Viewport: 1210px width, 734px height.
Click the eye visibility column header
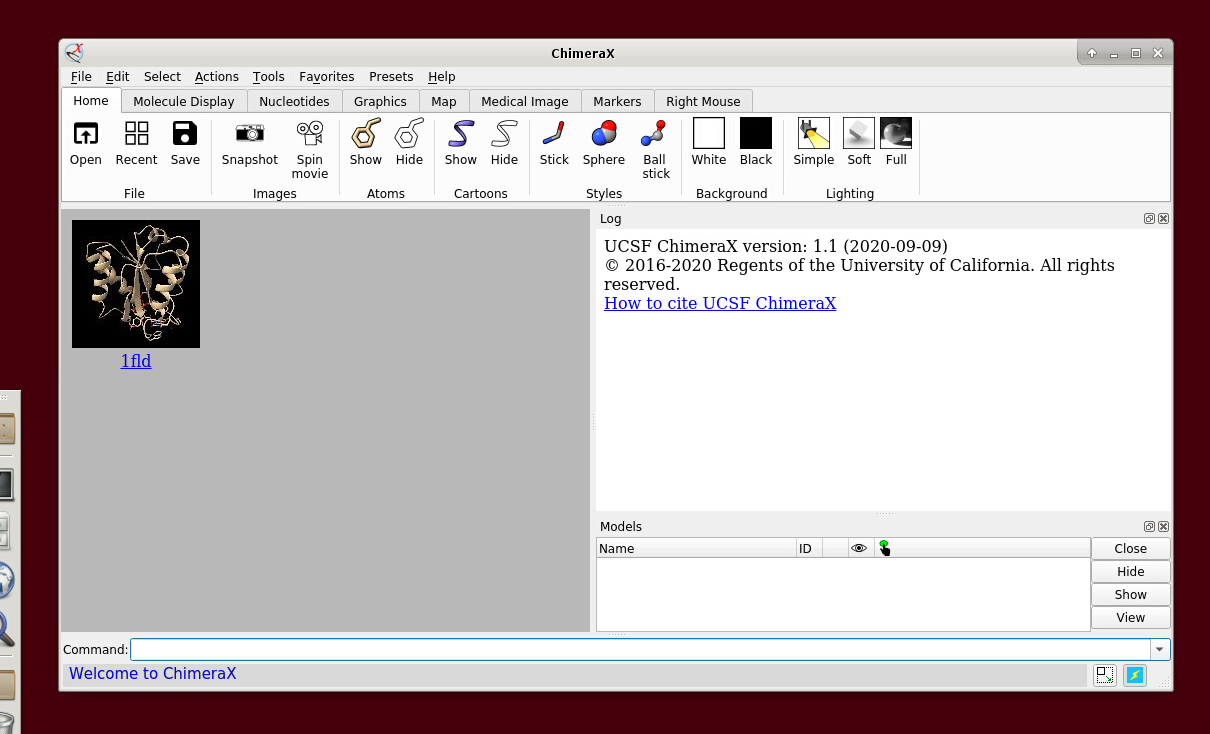click(858, 548)
